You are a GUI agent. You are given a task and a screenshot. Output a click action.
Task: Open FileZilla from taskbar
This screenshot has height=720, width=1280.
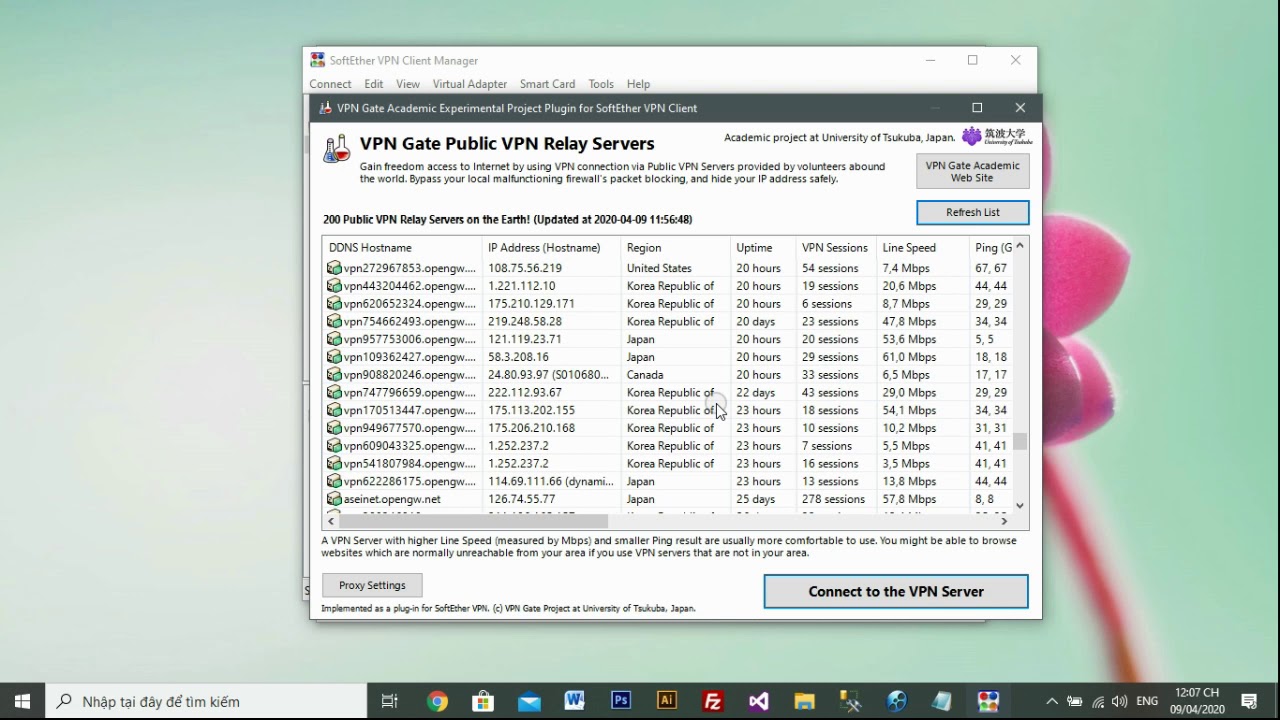(x=713, y=701)
